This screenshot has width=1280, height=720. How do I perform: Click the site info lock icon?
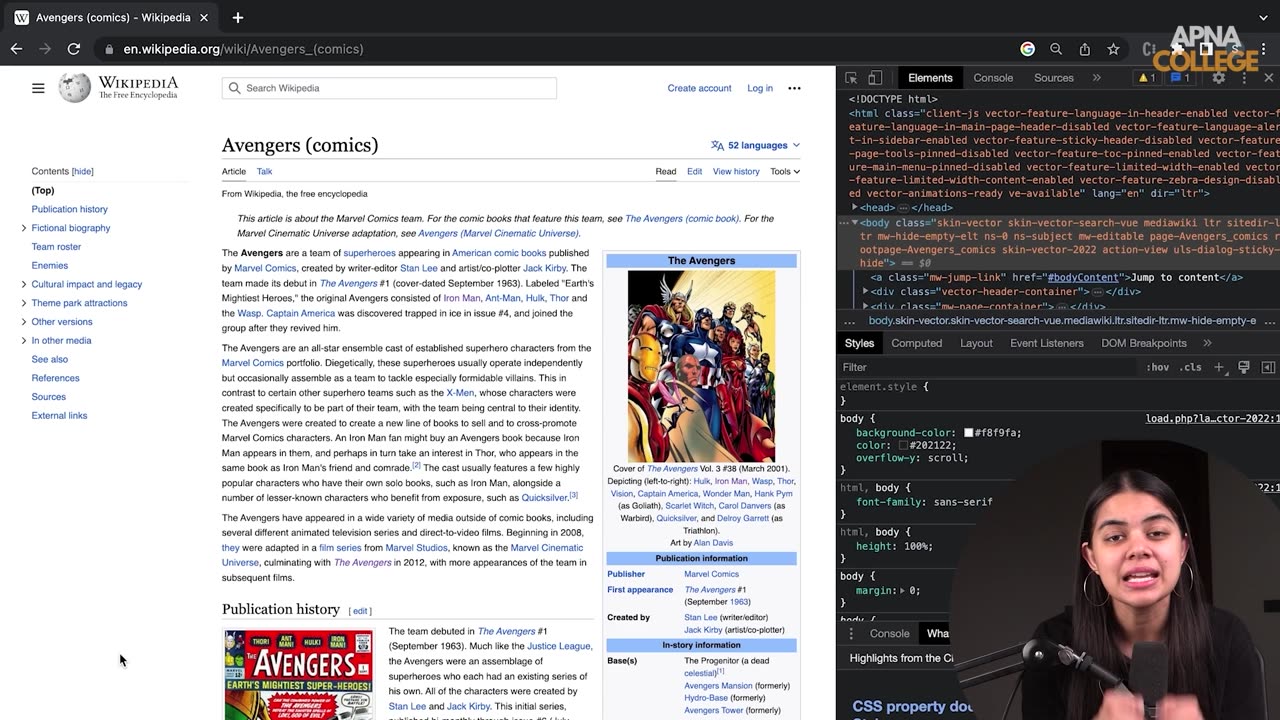[x=108, y=49]
